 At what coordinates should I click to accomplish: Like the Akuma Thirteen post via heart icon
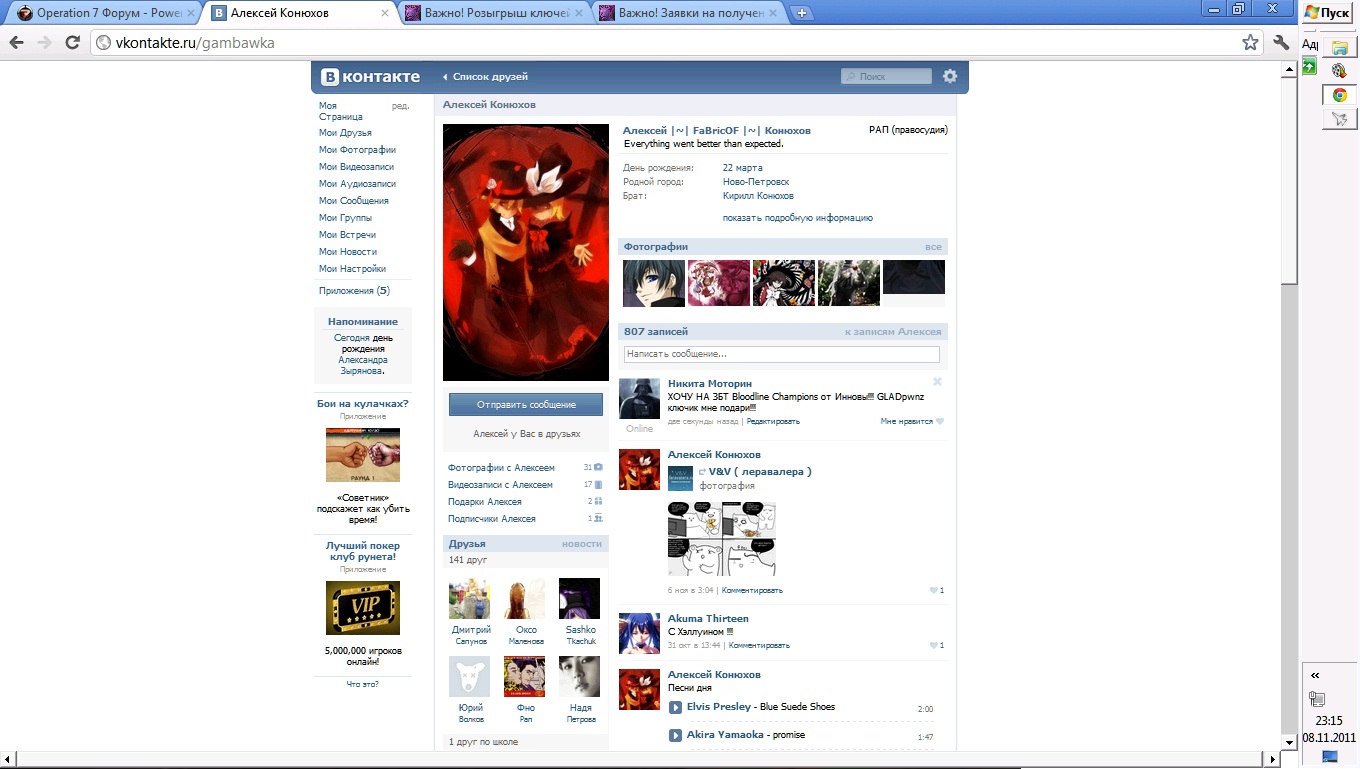(x=933, y=646)
